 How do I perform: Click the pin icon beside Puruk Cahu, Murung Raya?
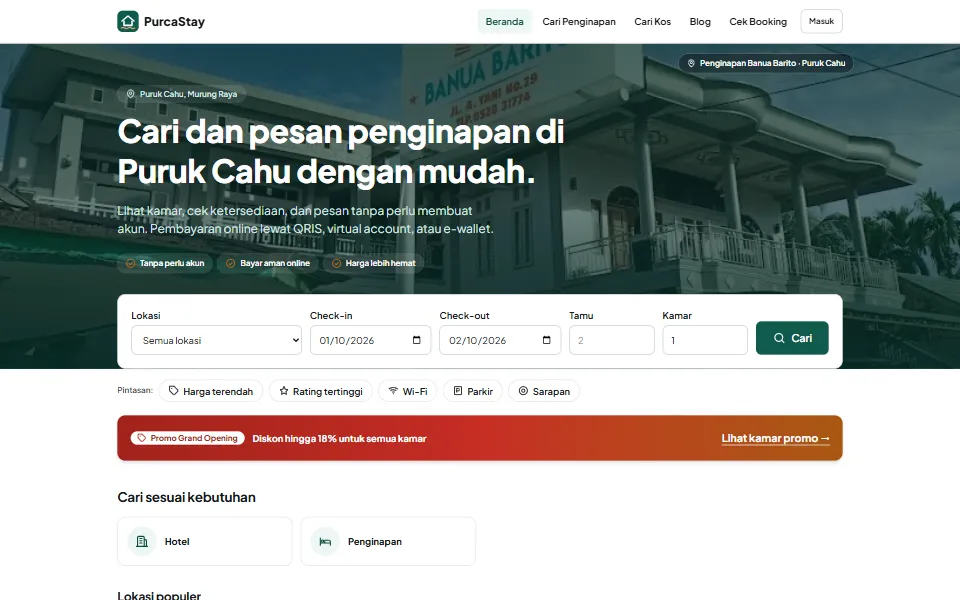tap(130, 94)
